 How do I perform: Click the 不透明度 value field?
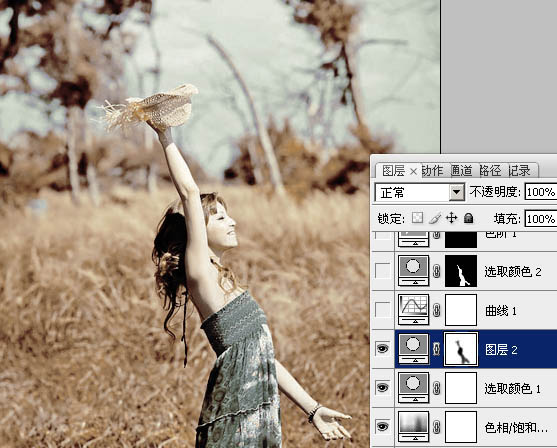[541, 192]
